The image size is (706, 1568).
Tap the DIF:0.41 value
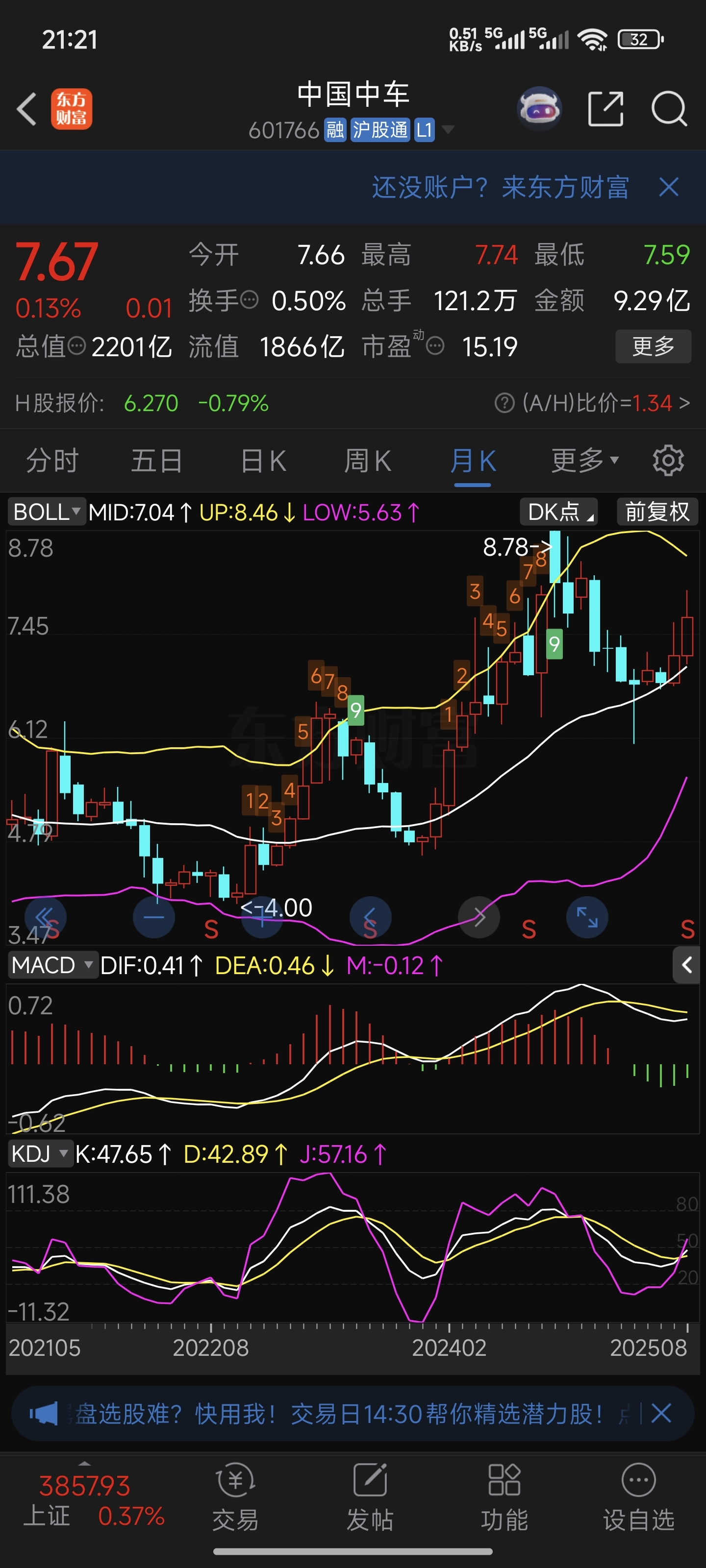pos(151,965)
